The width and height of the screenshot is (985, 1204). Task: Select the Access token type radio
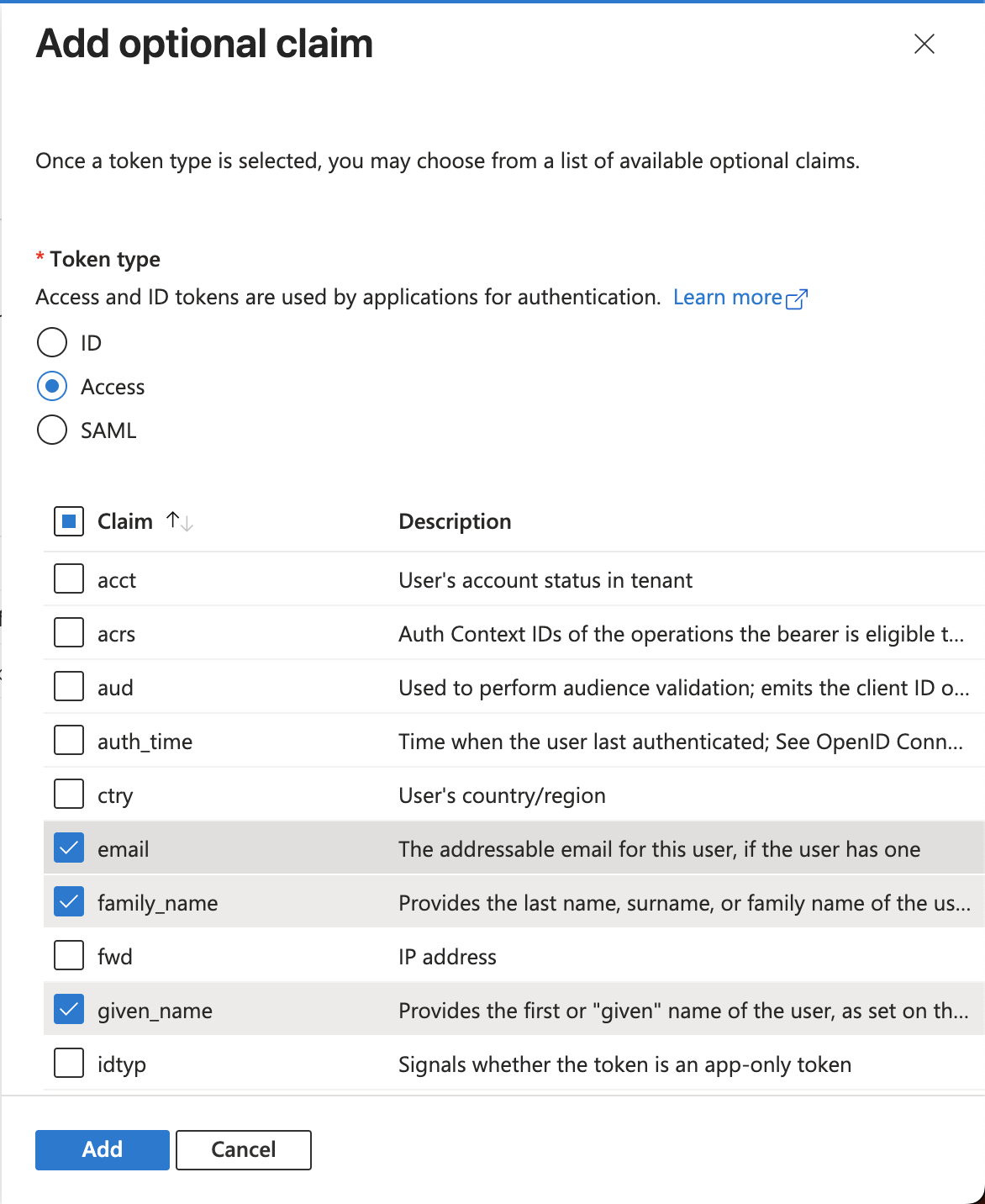tap(52, 386)
